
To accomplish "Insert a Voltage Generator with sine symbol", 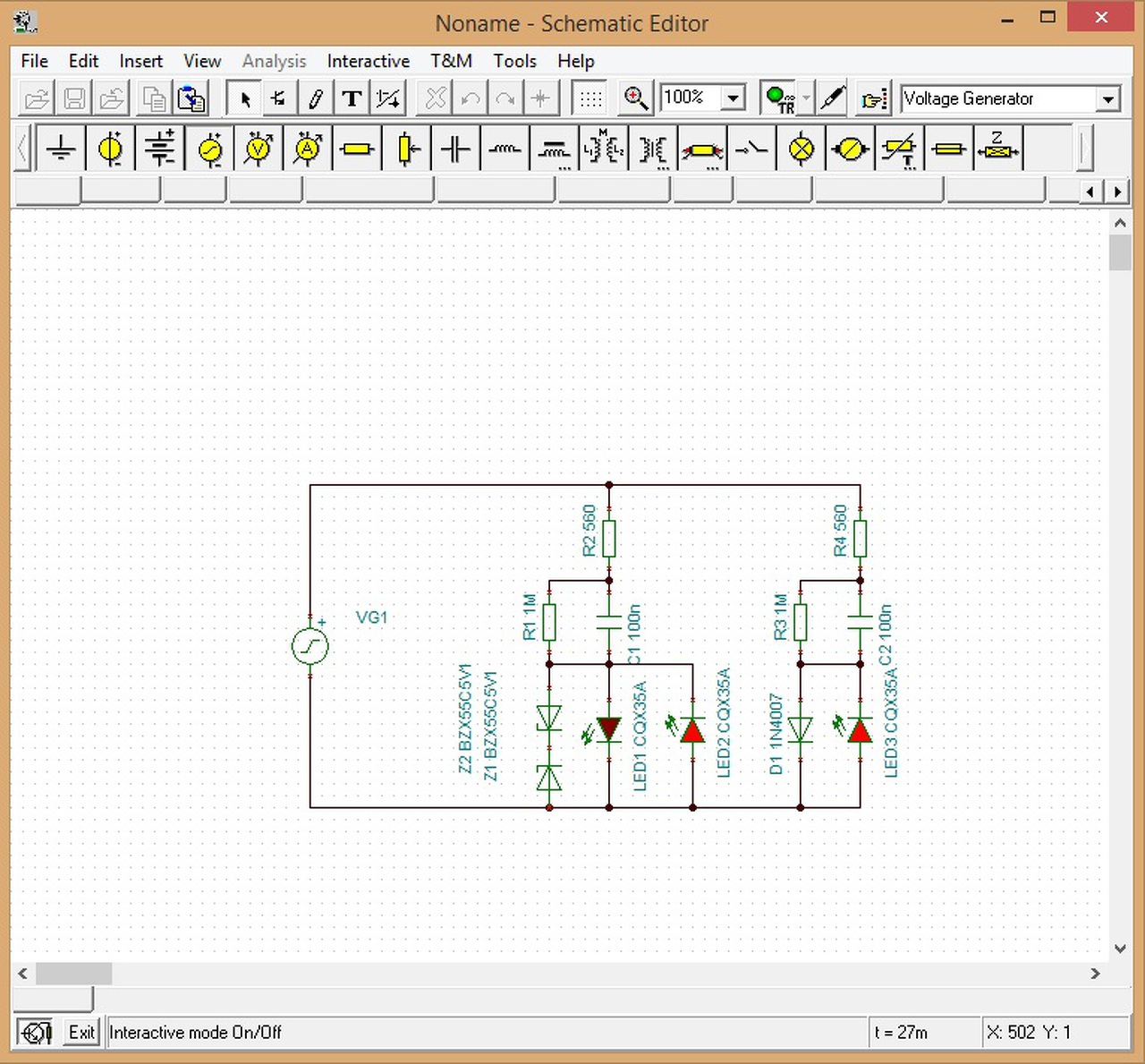I will click(x=209, y=149).
